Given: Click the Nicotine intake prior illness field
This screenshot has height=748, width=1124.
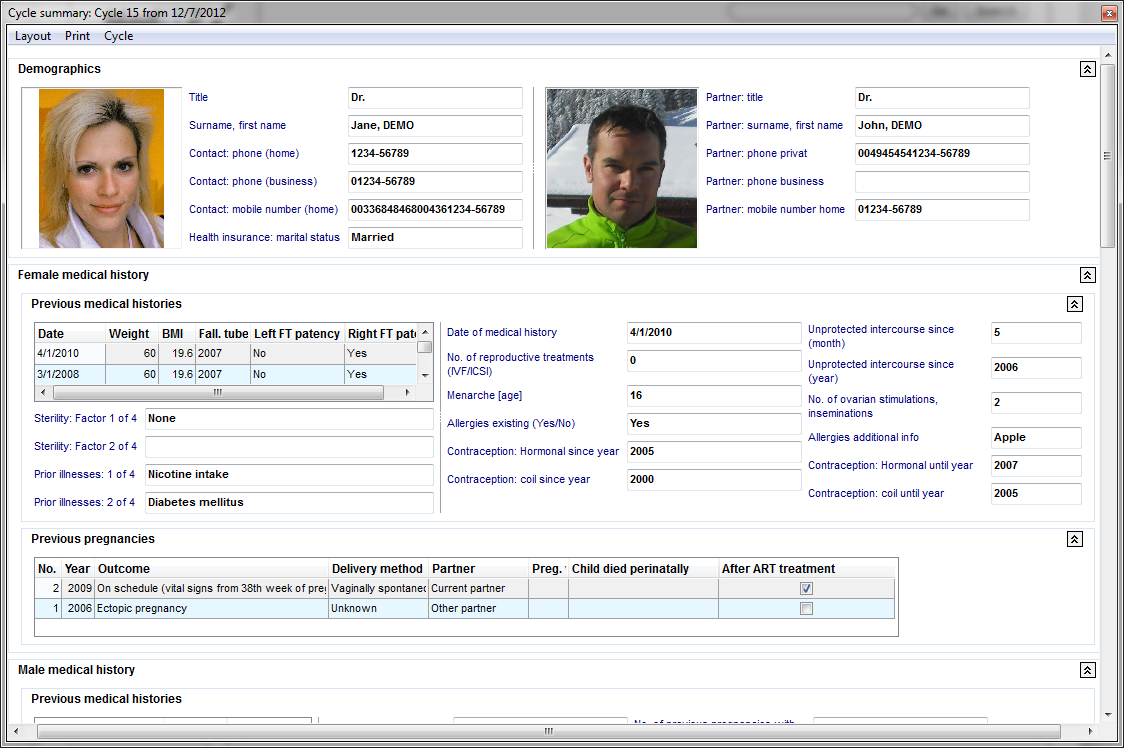Looking at the screenshot, I should point(289,475).
